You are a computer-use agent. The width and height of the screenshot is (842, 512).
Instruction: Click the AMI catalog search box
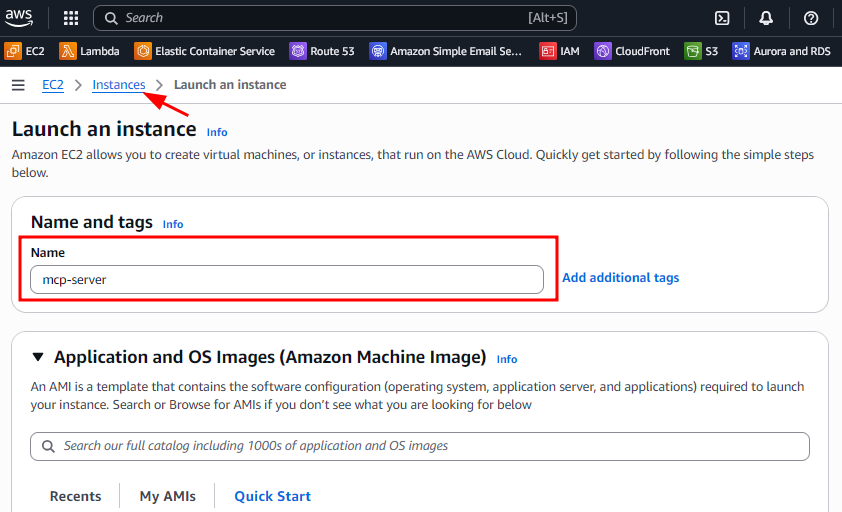pyautogui.click(x=420, y=446)
